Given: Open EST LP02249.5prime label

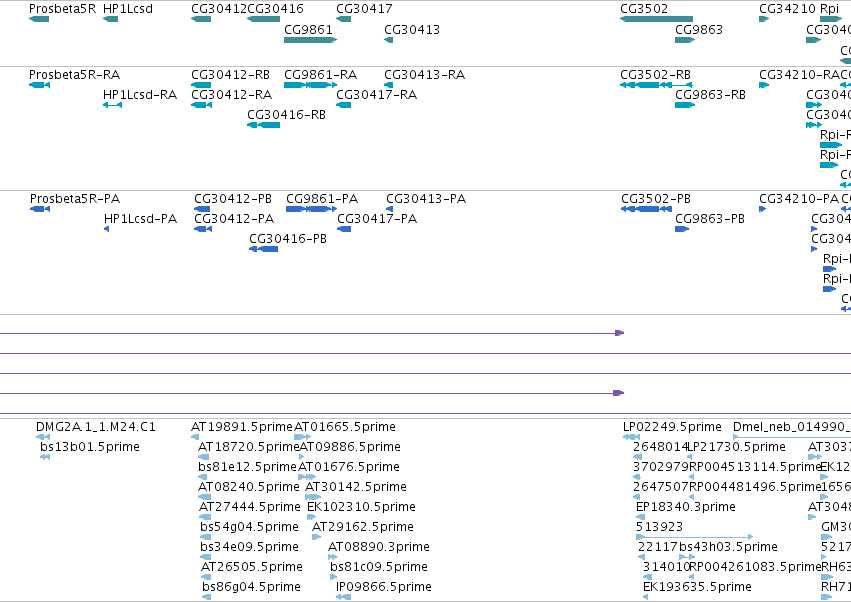Looking at the screenshot, I should pyautogui.click(x=672, y=427).
